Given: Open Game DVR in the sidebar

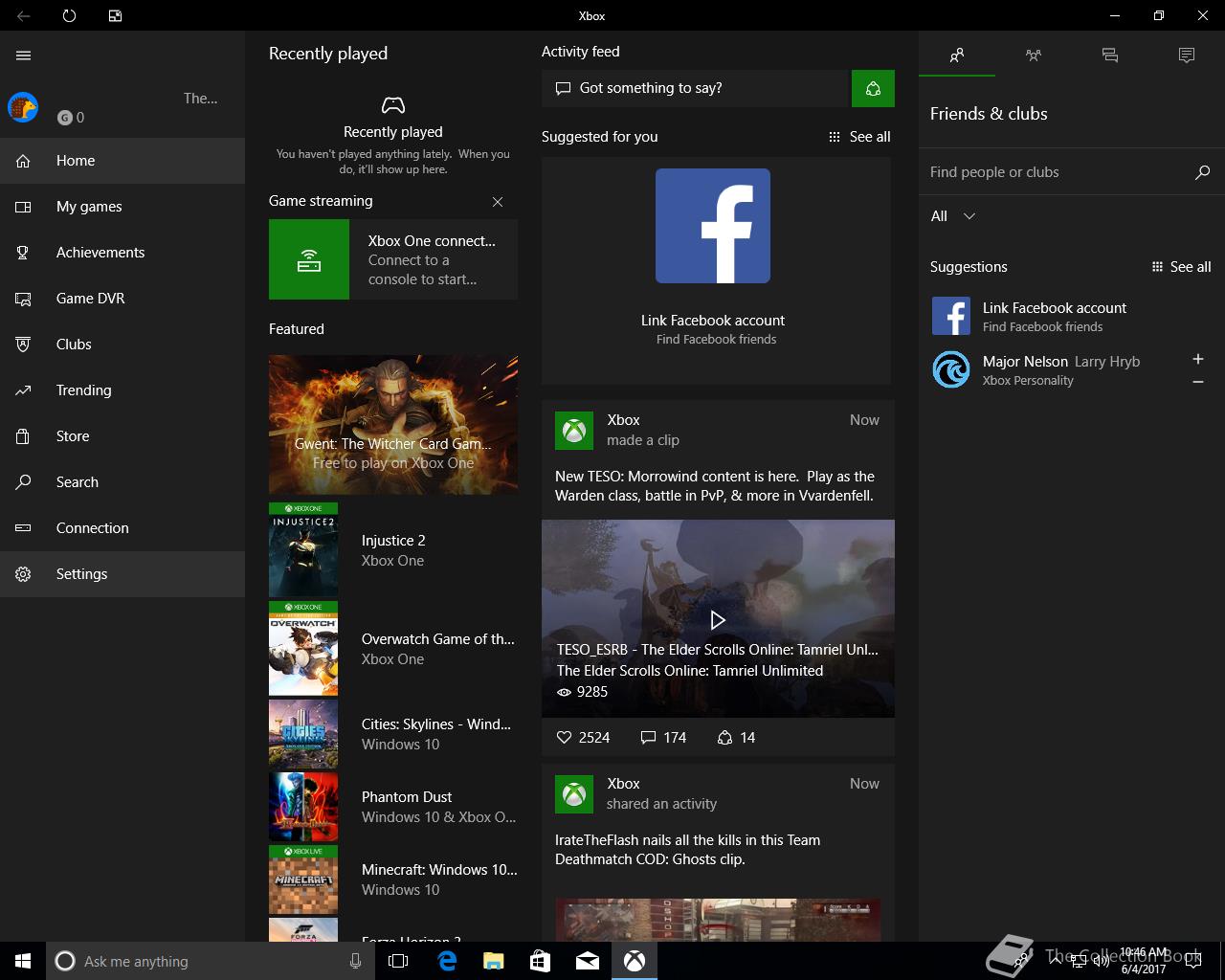Looking at the screenshot, I should click(x=122, y=299).
